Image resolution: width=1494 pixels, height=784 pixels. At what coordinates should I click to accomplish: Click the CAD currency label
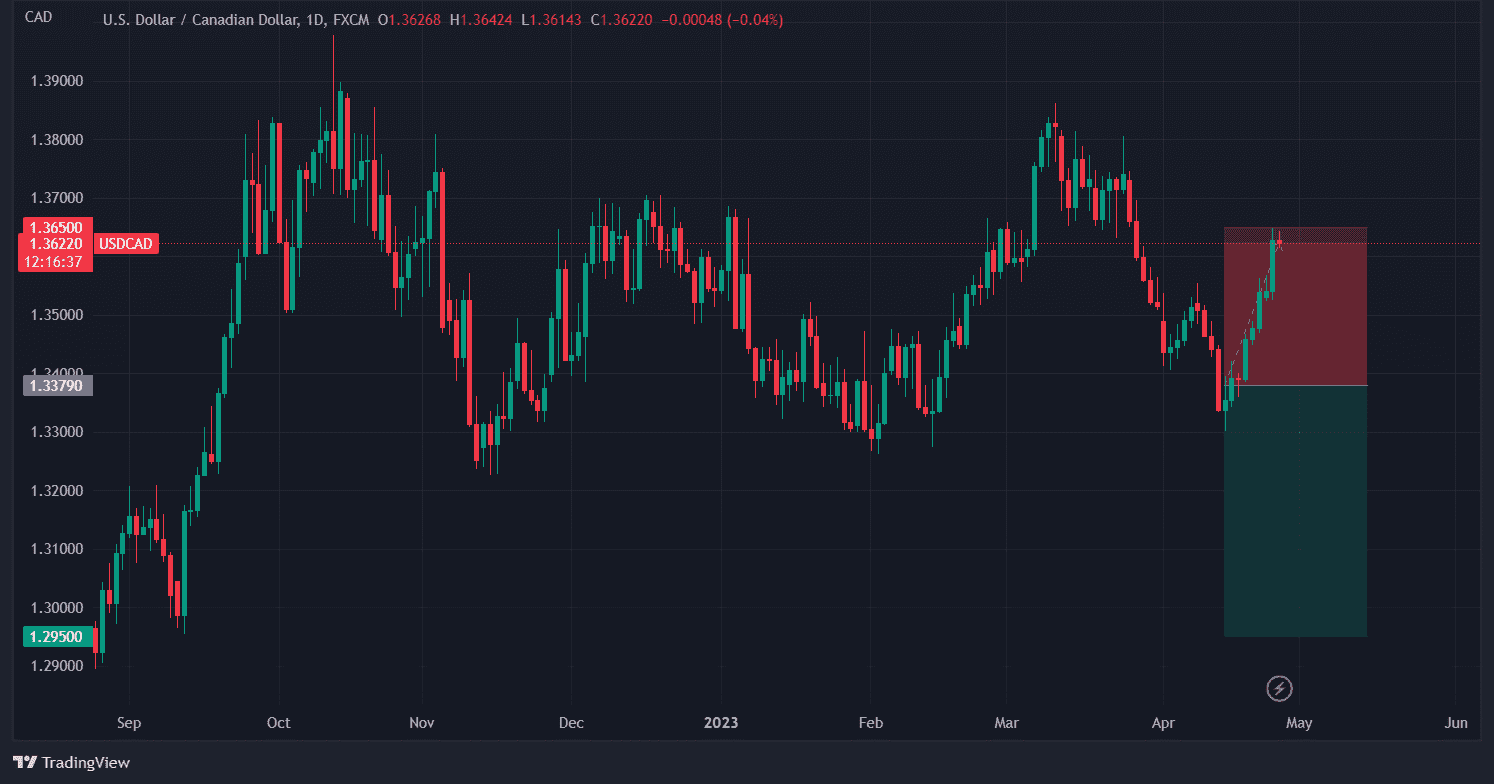click(39, 17)
